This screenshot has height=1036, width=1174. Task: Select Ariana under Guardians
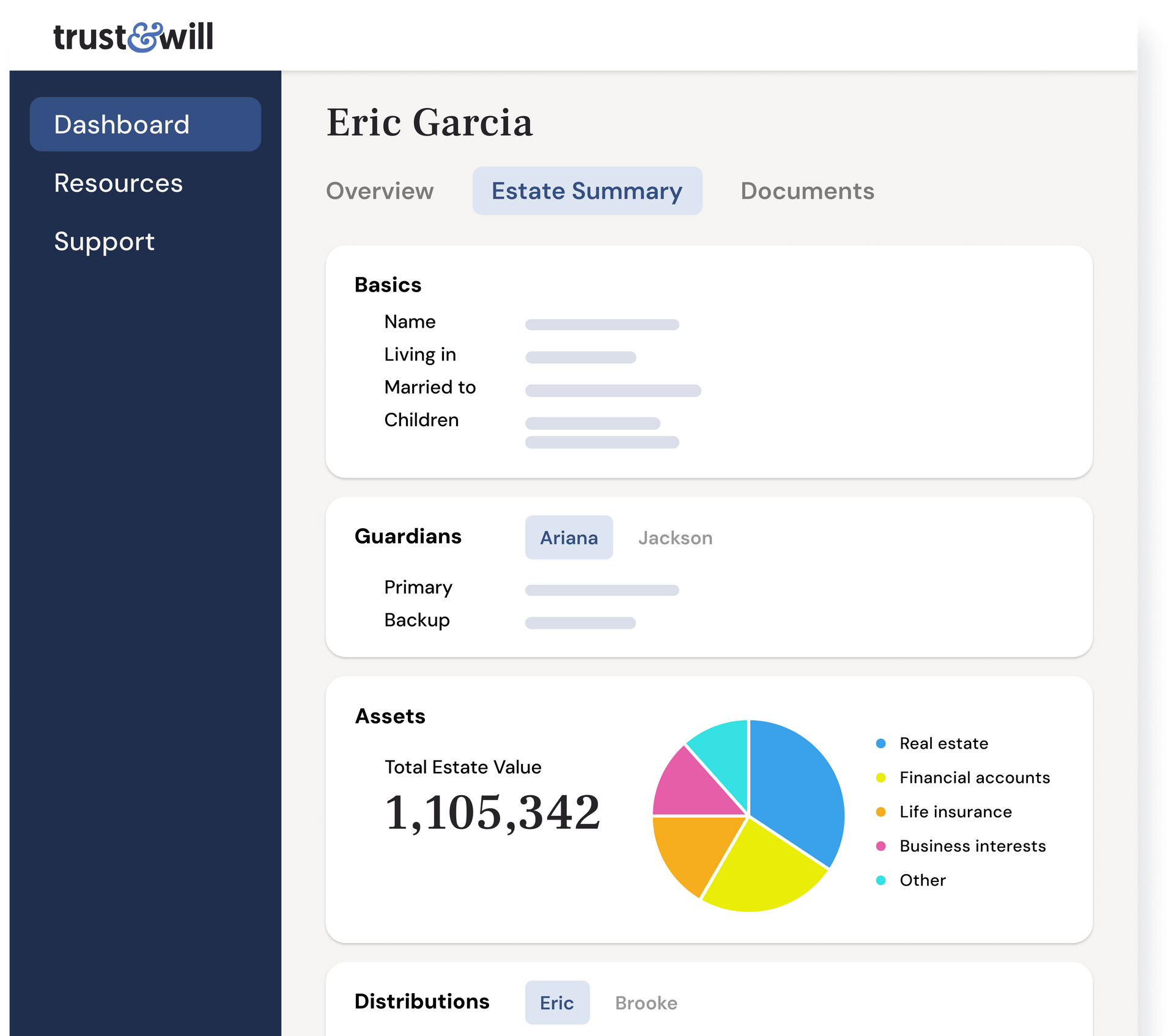click(569, 537)
